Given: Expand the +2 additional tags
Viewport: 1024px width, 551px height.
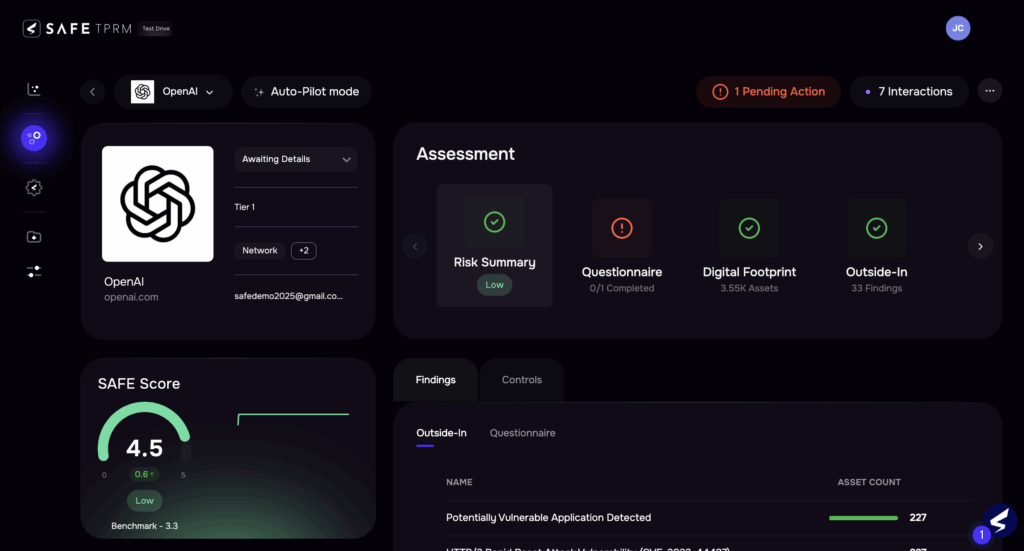Looking at the screenshot, I should 304,251.
